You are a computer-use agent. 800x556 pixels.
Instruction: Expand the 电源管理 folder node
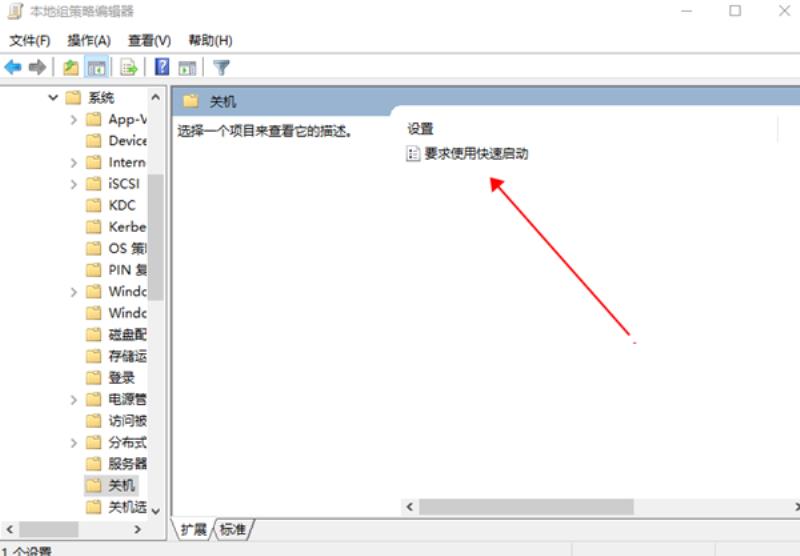73,399
